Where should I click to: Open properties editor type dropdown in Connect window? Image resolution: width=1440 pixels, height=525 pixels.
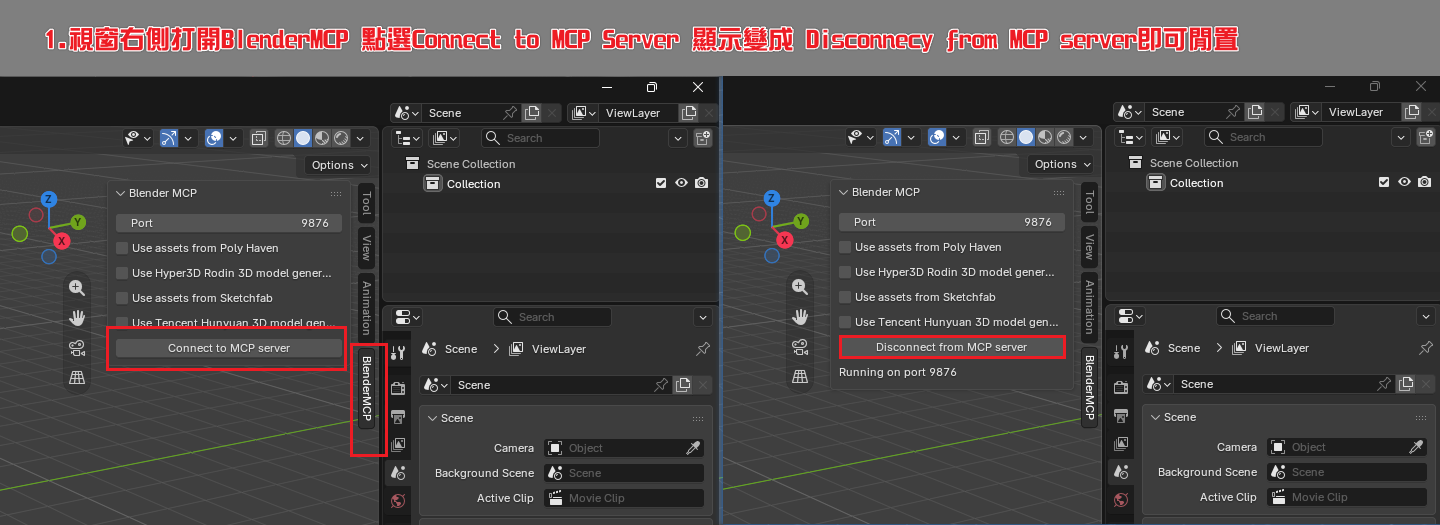(x=408, y=317)
